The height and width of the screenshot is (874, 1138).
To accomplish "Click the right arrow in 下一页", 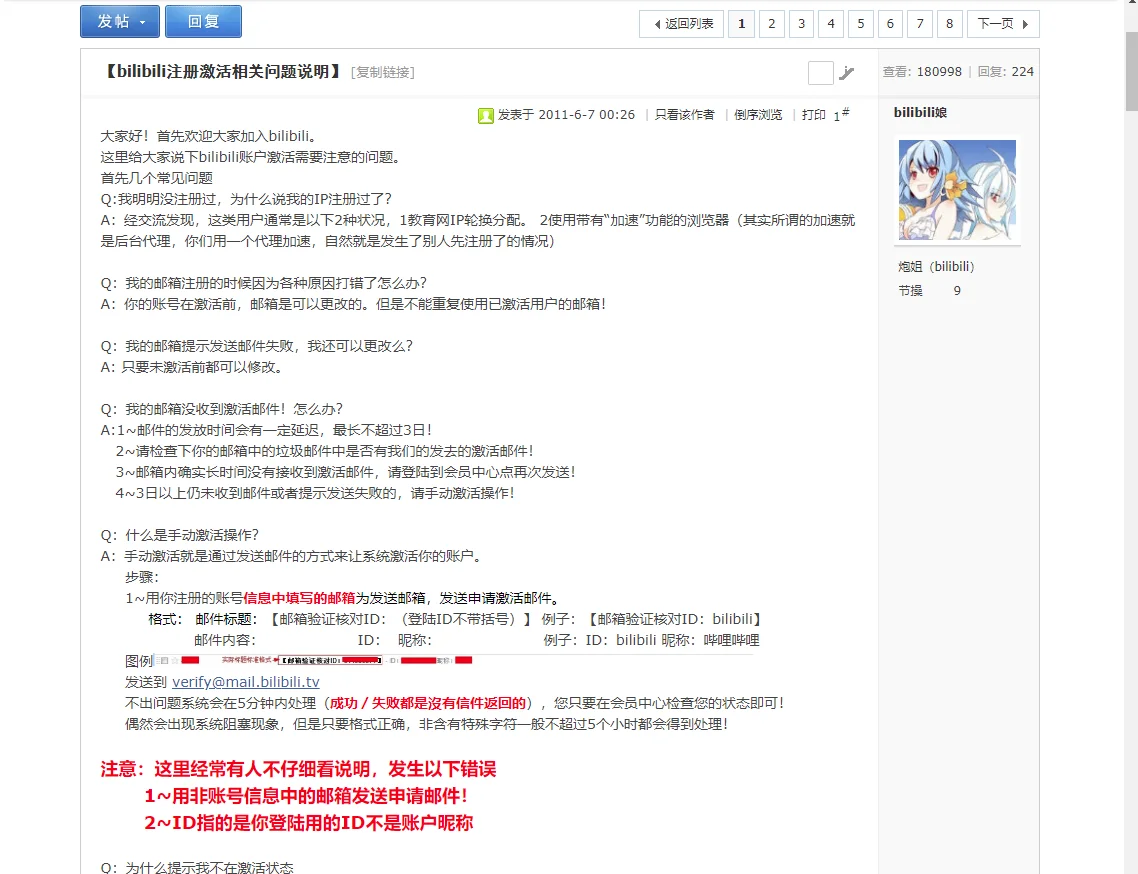I will pos(1026,24).
